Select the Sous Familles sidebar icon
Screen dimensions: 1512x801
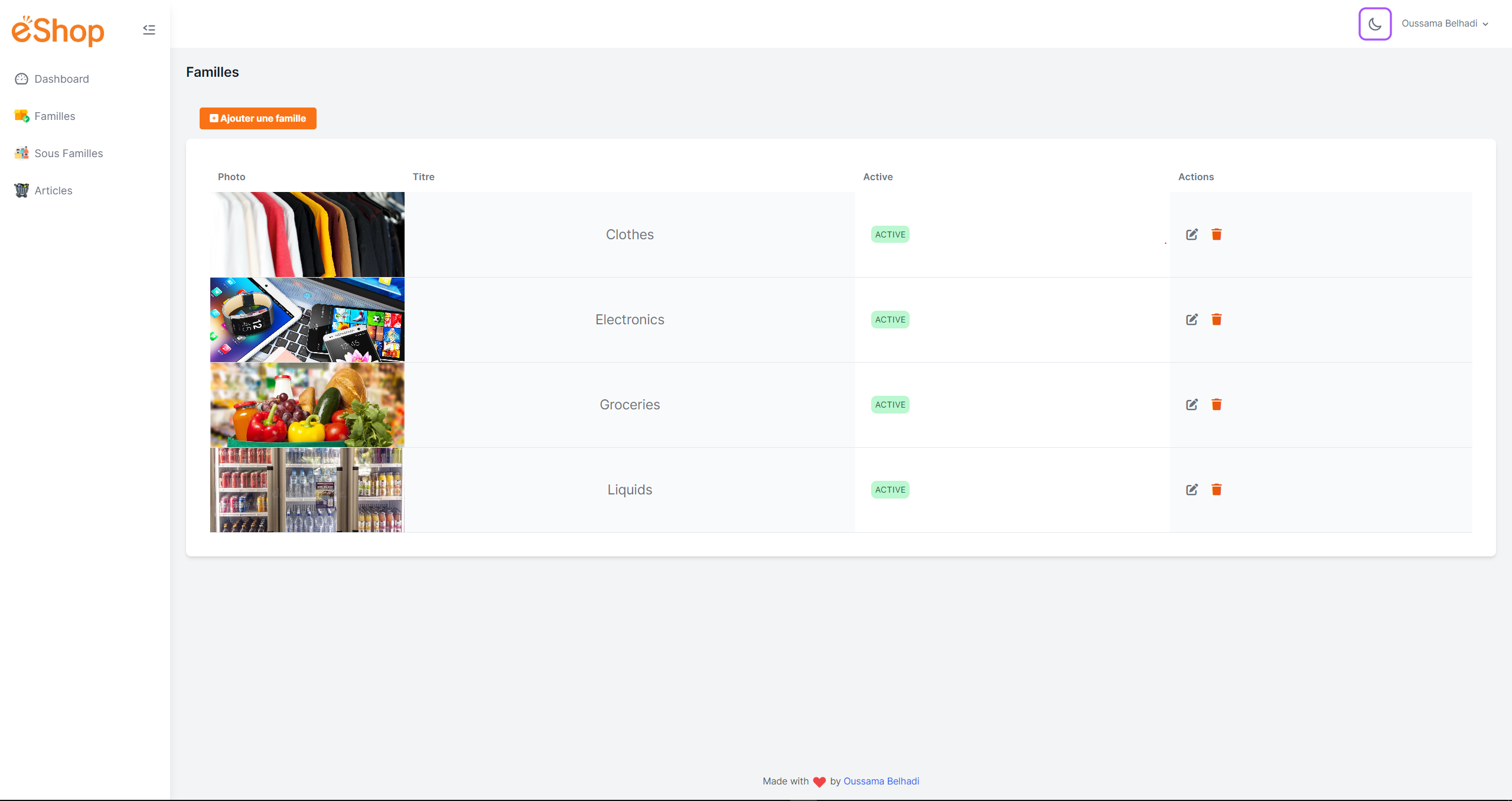coord(21,153)
